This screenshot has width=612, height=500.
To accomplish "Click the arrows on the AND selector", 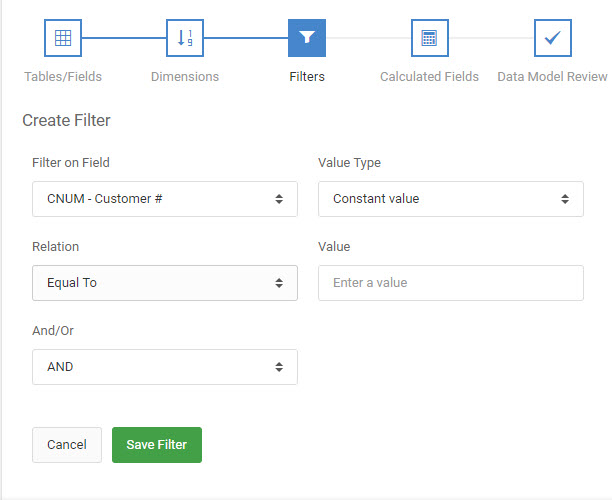I will pos(279,367).
